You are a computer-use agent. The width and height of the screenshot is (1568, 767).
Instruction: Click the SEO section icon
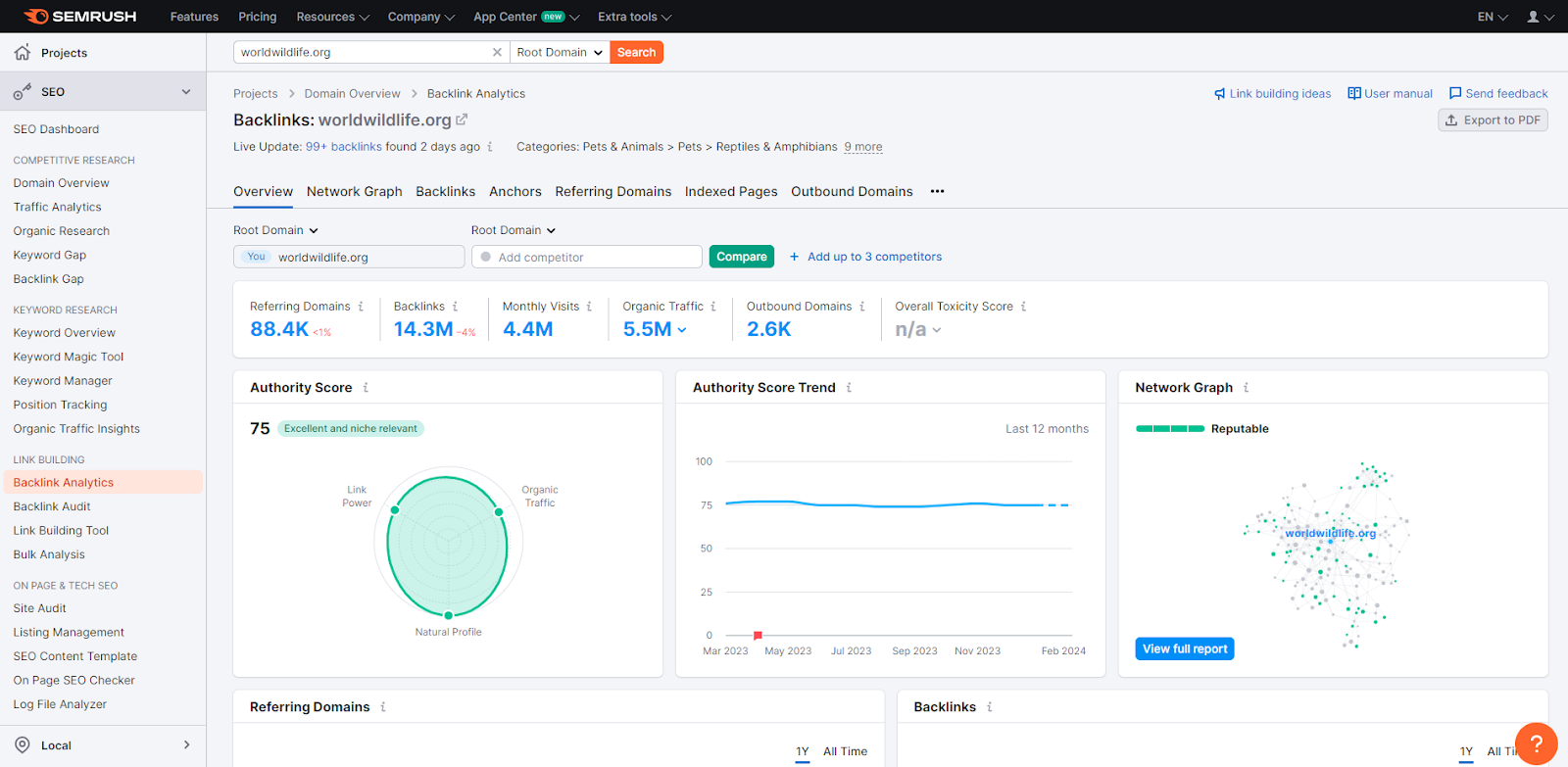click(23, 91)
